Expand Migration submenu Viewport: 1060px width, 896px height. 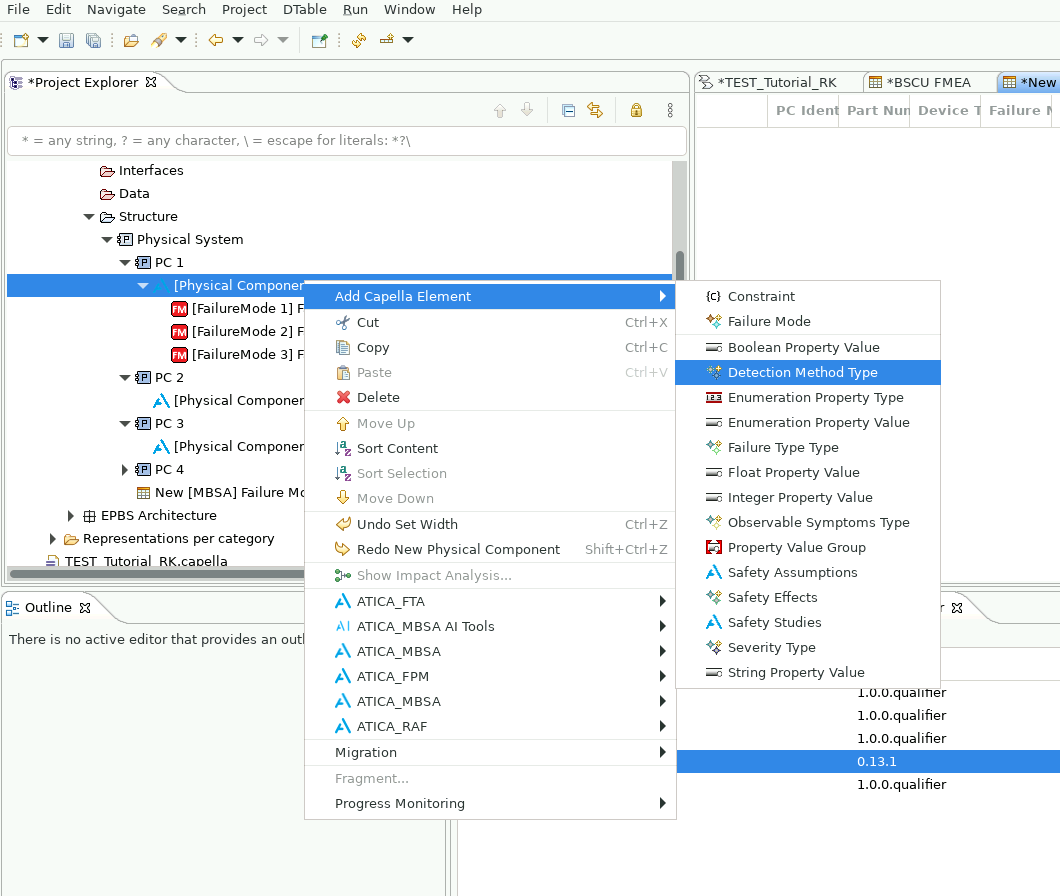coord(490,753)
